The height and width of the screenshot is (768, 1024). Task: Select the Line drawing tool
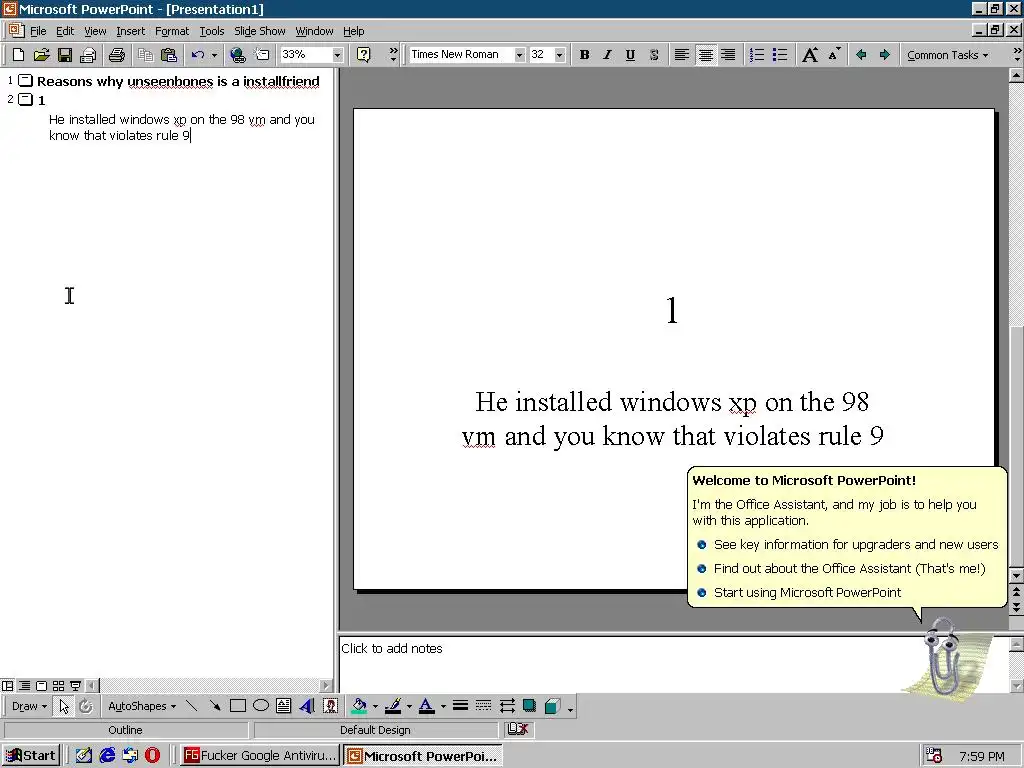(191, 706)
